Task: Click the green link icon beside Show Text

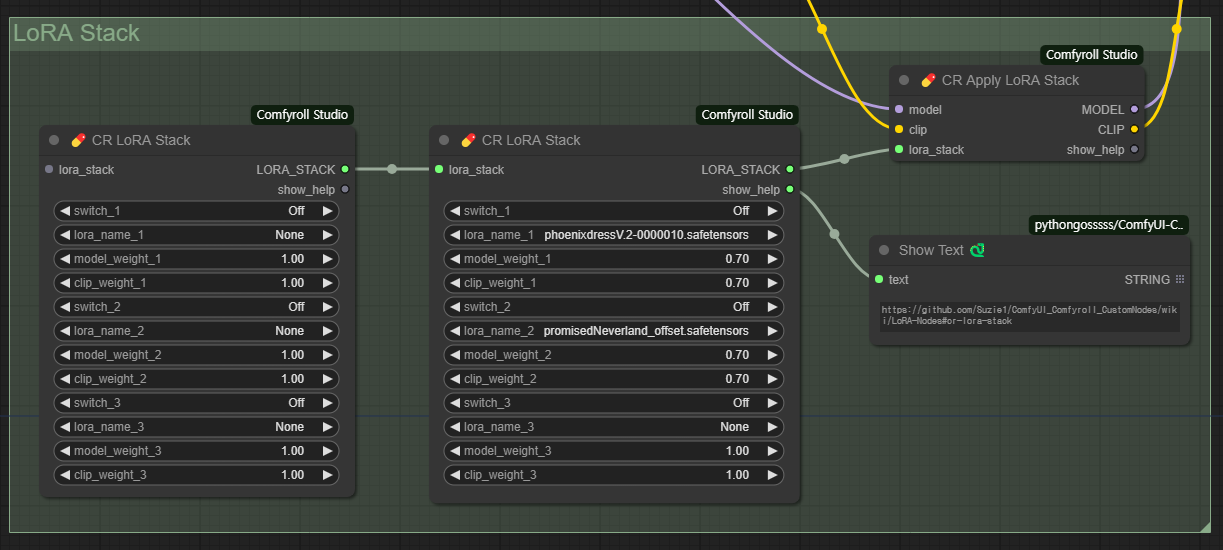Action: (x=978, y=250)
